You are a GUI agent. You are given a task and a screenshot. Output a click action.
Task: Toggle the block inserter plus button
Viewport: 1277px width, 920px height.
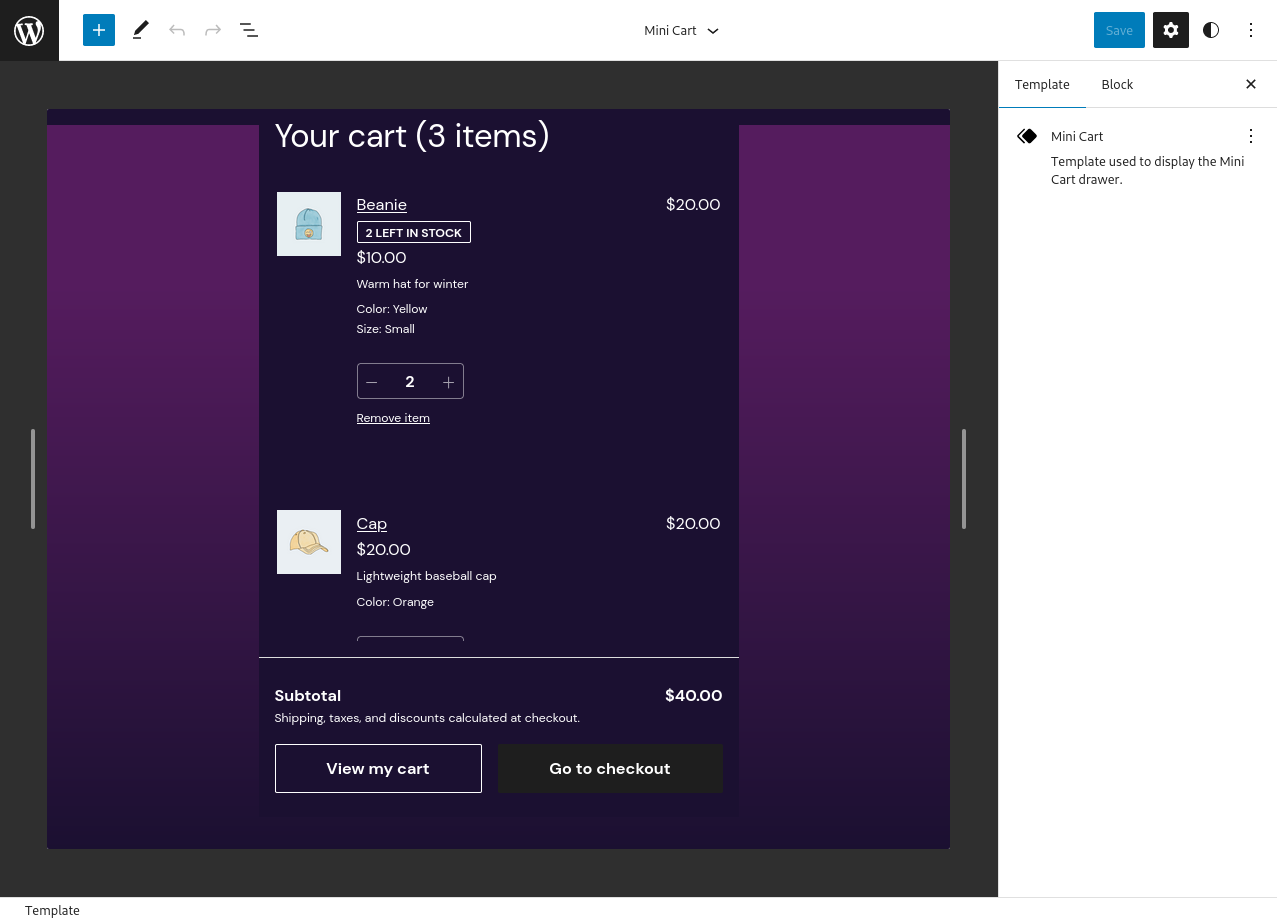tap(99, 30)
